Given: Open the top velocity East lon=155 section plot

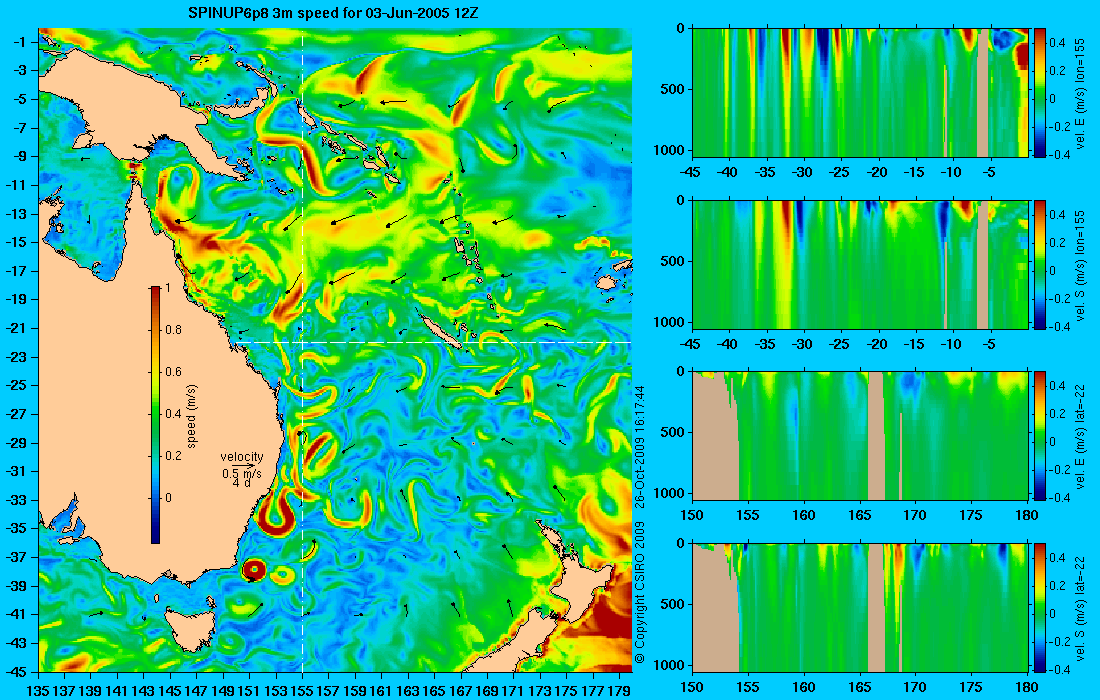Looking at the screenshot, I should point(859,92).
